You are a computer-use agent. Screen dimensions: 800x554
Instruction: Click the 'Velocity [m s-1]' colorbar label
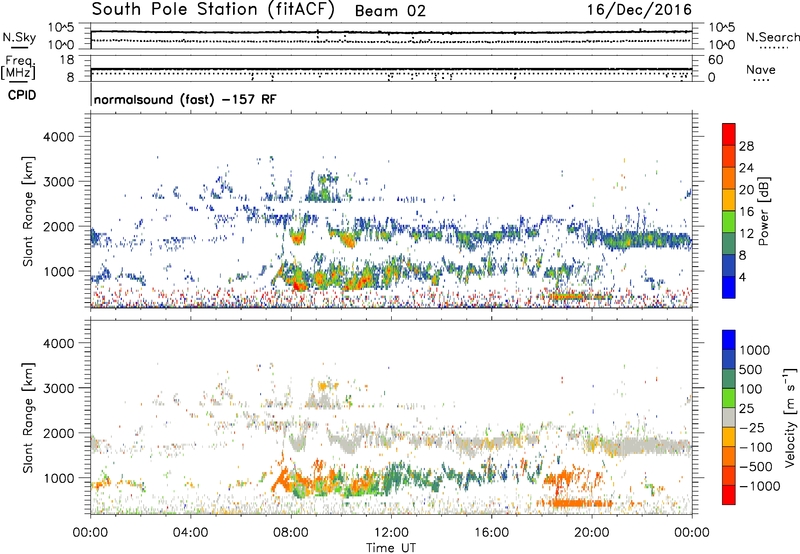[790, 417]
